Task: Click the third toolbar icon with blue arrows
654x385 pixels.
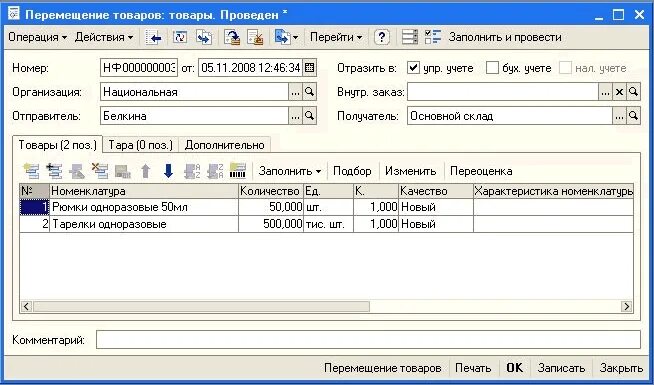Action: (x=204, y=38)
